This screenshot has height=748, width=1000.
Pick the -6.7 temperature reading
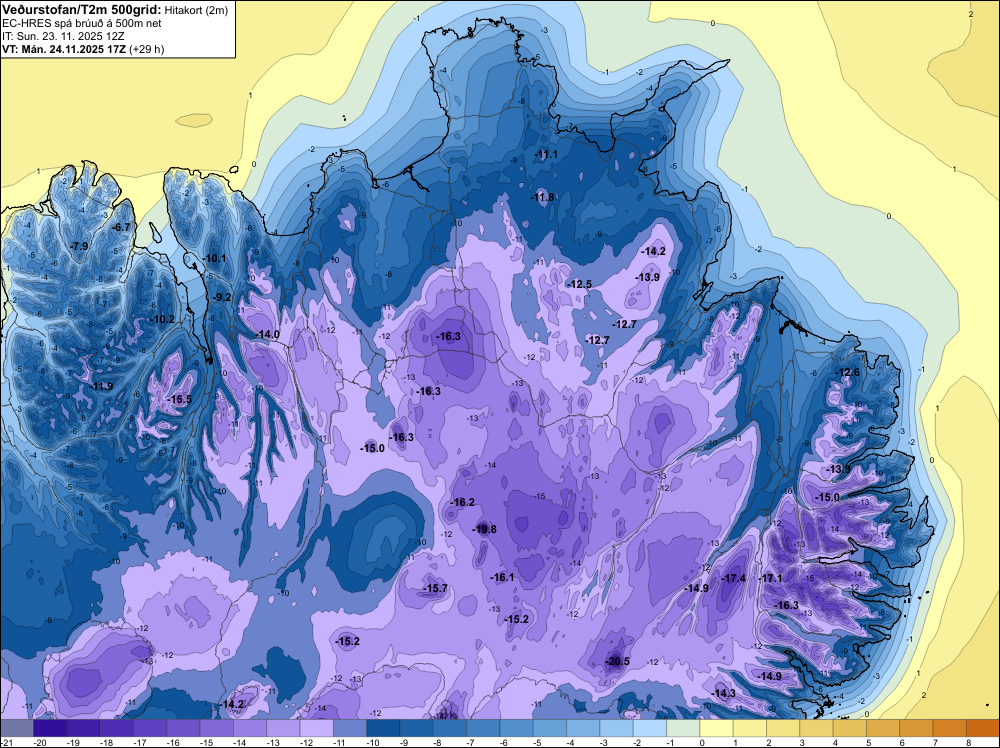point(121,228)
